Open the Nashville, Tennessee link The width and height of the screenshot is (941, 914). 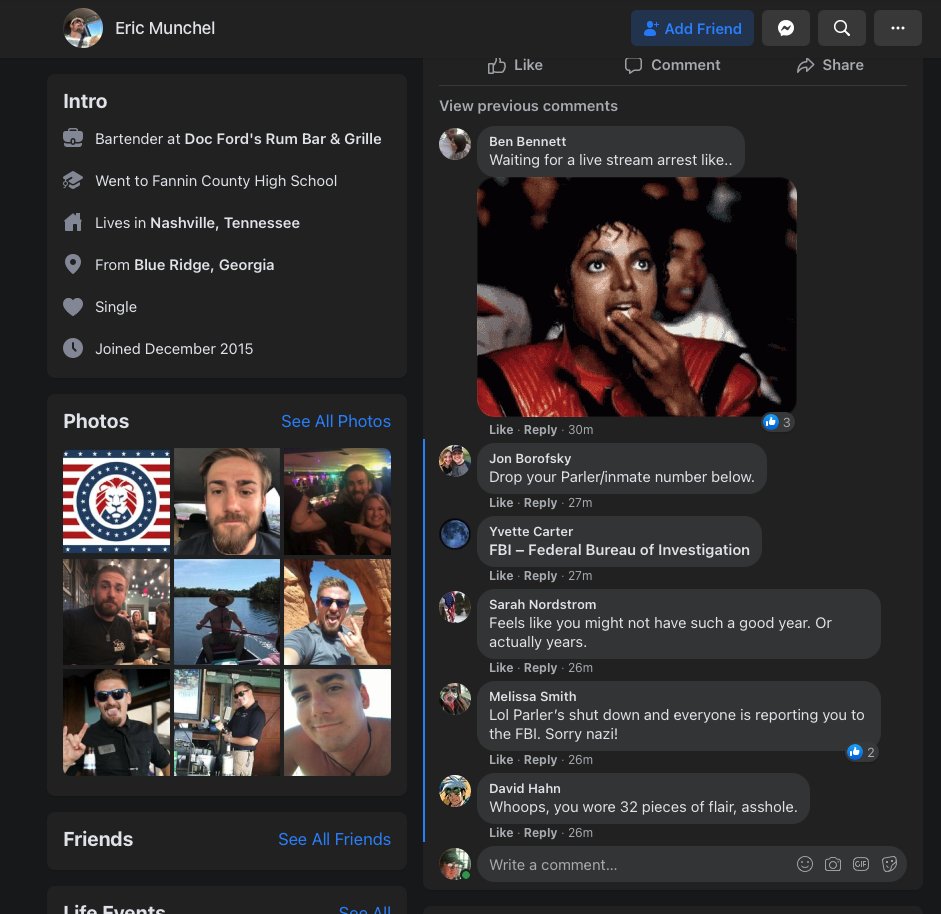pos(224,223)
